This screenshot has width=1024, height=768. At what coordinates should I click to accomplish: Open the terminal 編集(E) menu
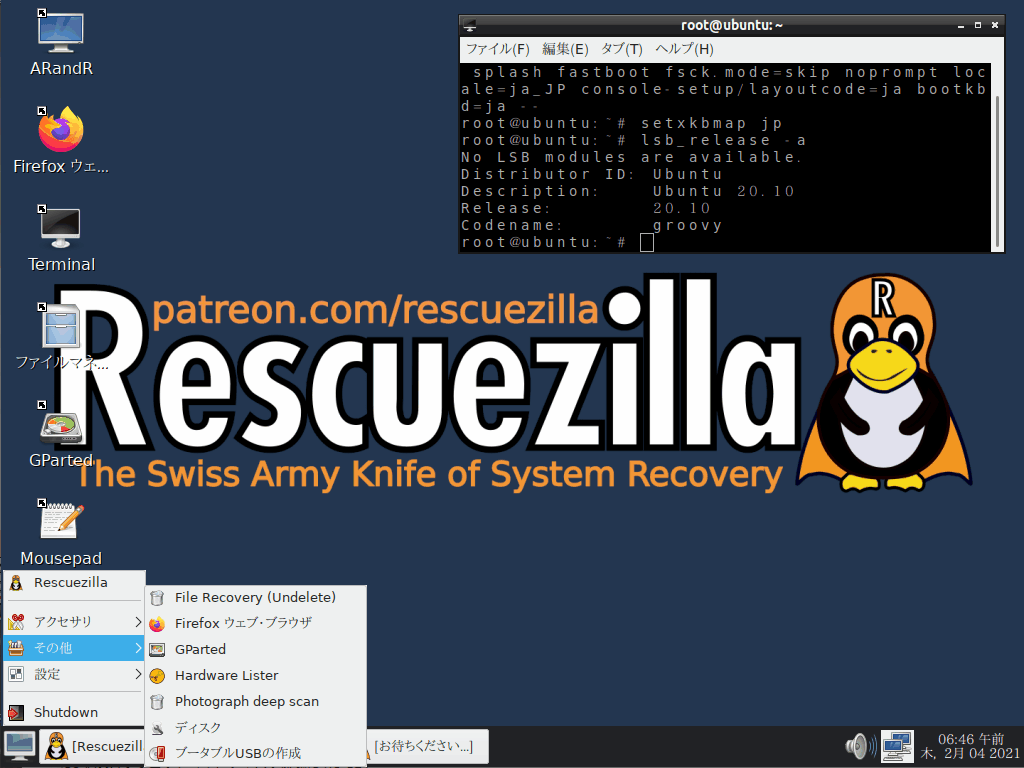[x=565, y=49]
